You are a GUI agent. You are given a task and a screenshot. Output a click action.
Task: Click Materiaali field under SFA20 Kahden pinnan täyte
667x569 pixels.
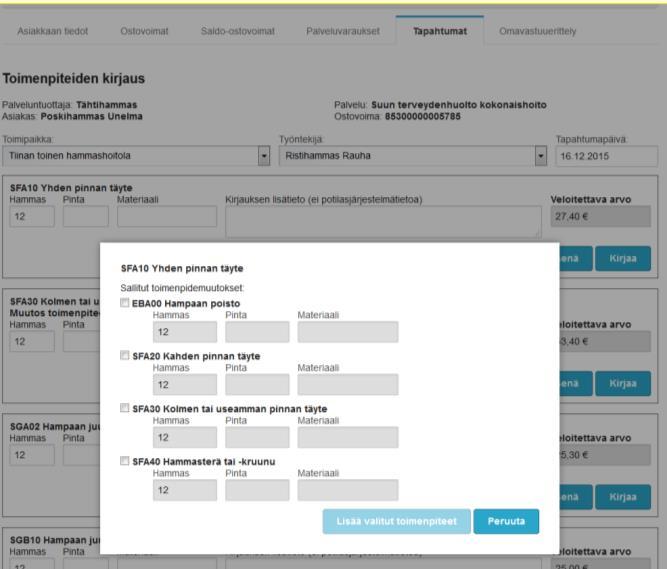[x=348, y=385]
